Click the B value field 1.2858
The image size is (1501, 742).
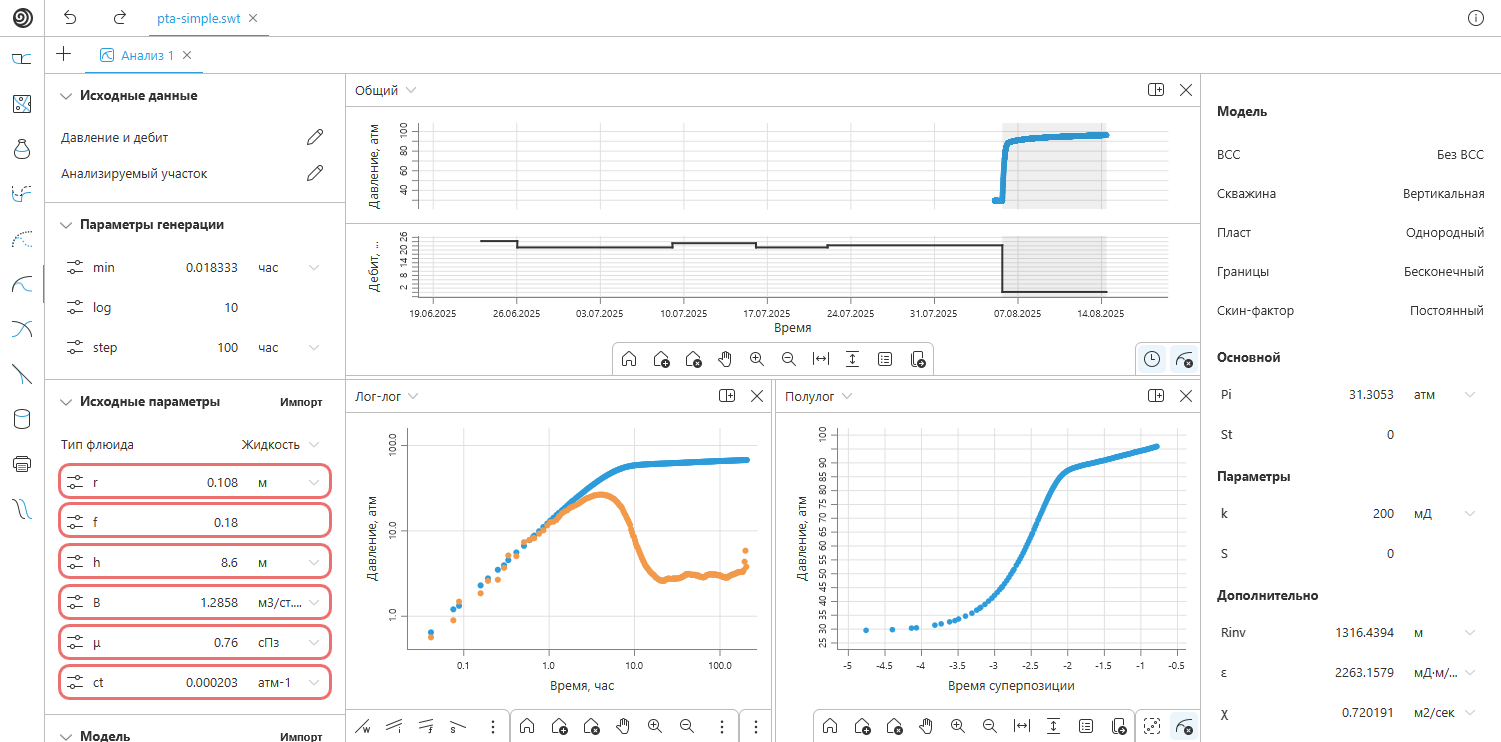pyautogui.click(x=219, y=603)
